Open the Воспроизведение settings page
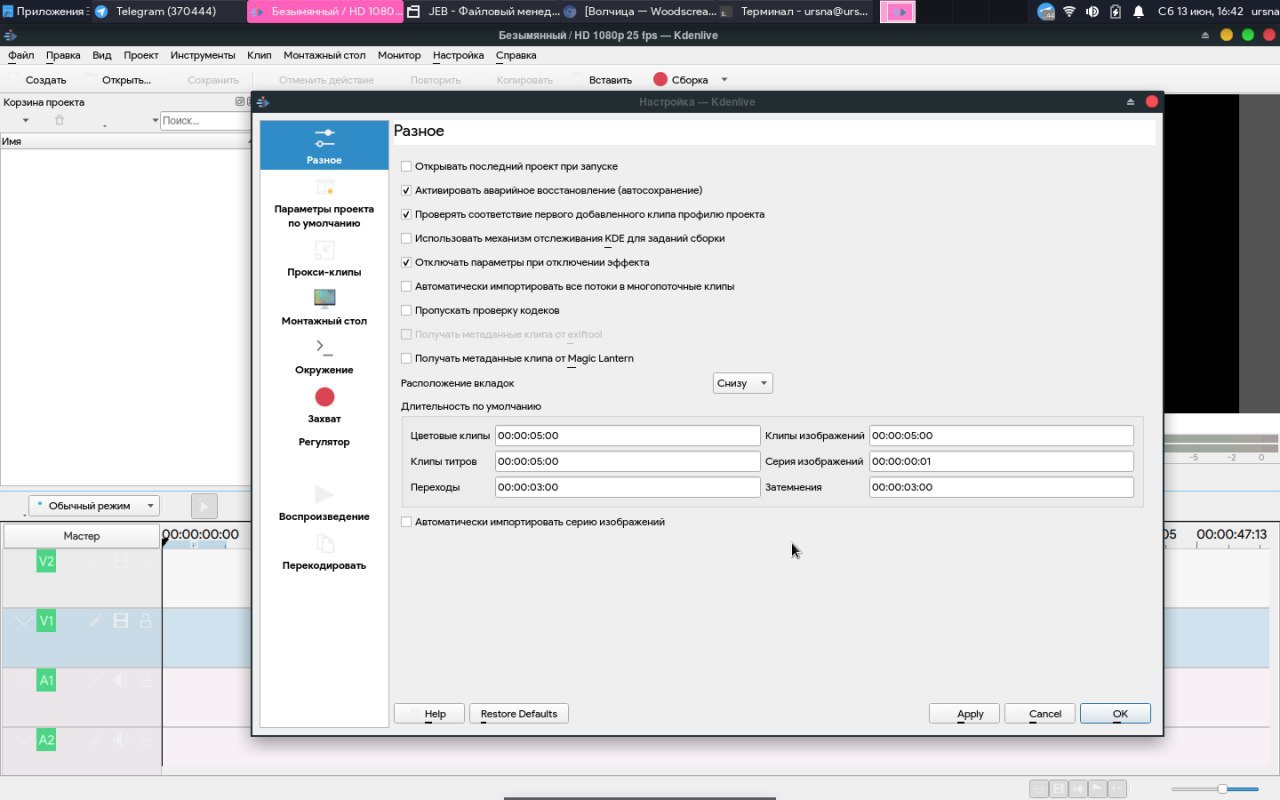The height and width of the screenshot is (800, 1280). click(324, 503)
